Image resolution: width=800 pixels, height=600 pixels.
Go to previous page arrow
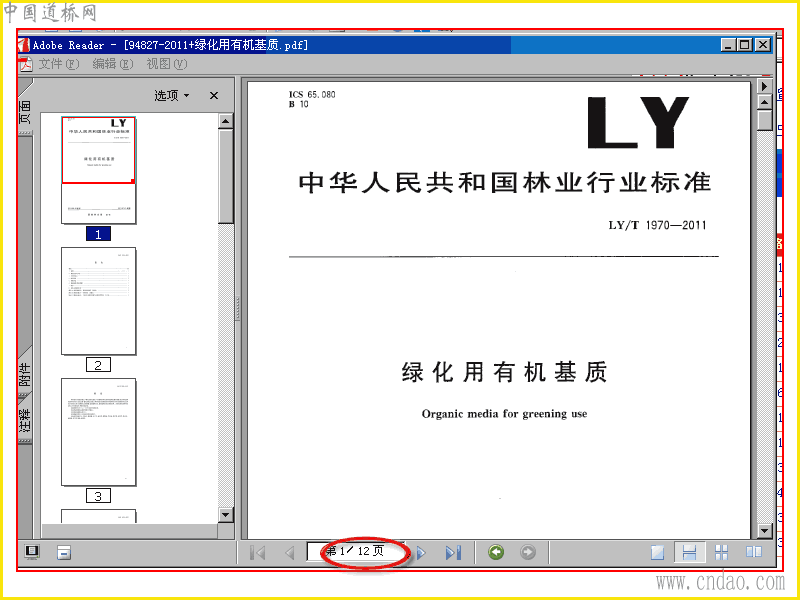coord(289,553)
